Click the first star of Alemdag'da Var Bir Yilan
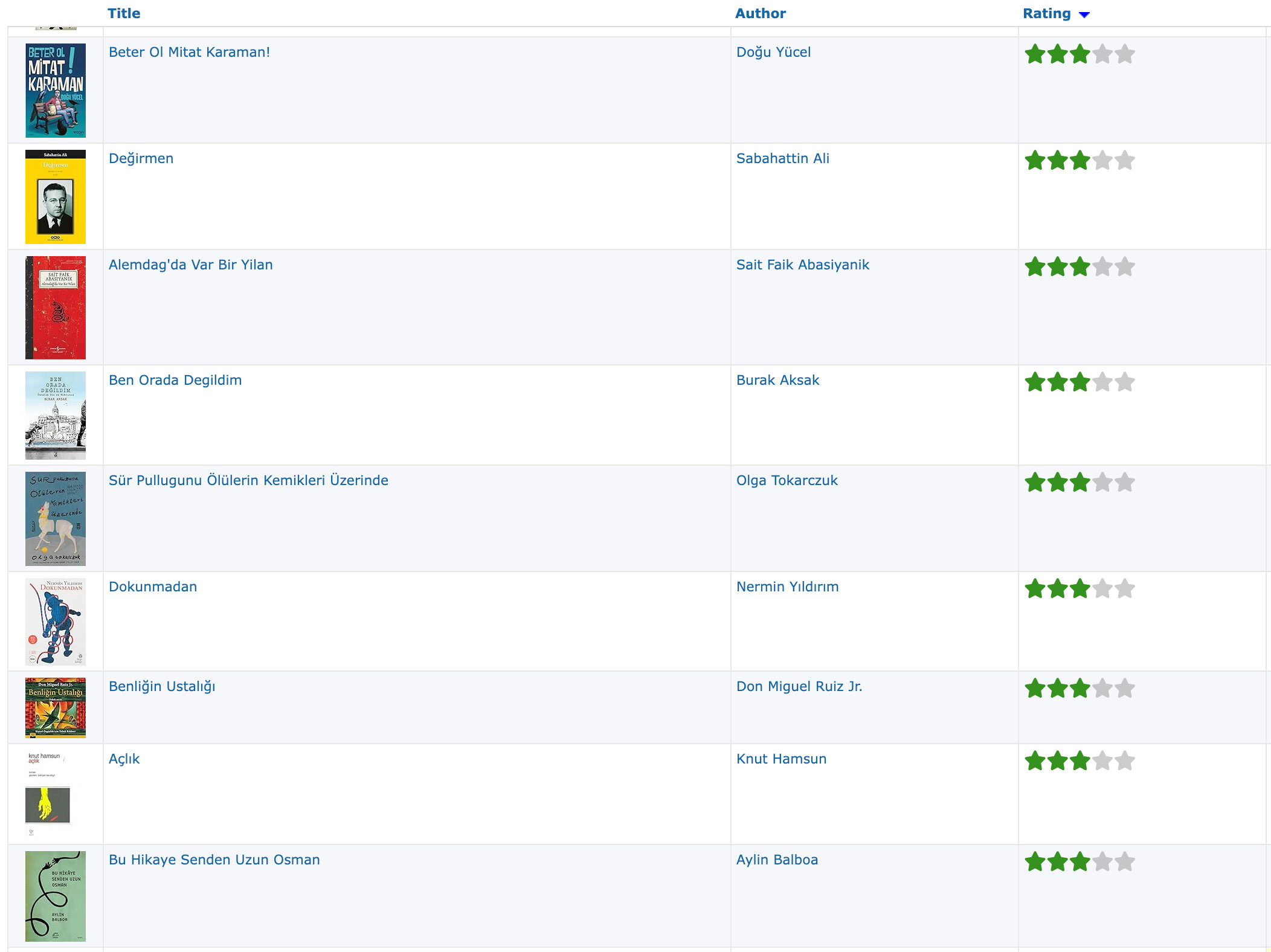Image resolution: width=1271 pixels, height=952 pixels. tap(1035, 267)
